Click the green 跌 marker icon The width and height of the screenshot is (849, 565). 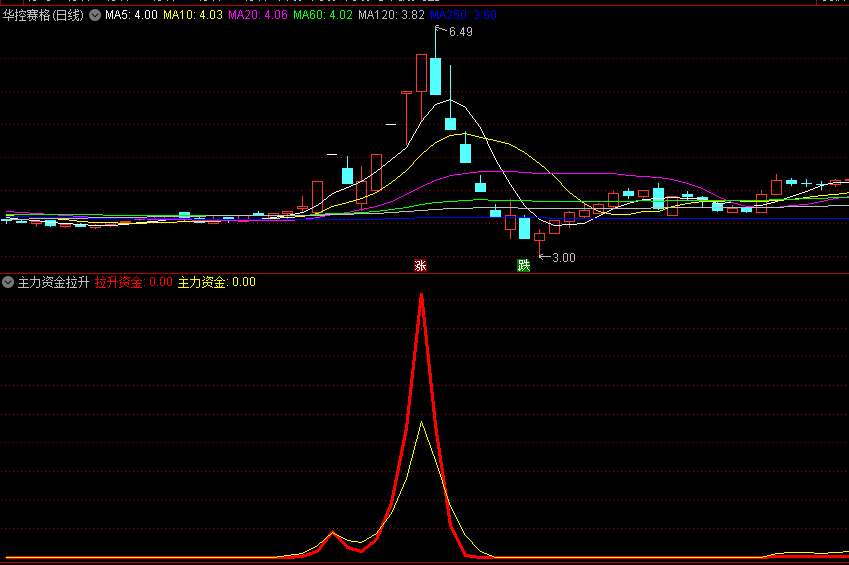click(523, 265)
